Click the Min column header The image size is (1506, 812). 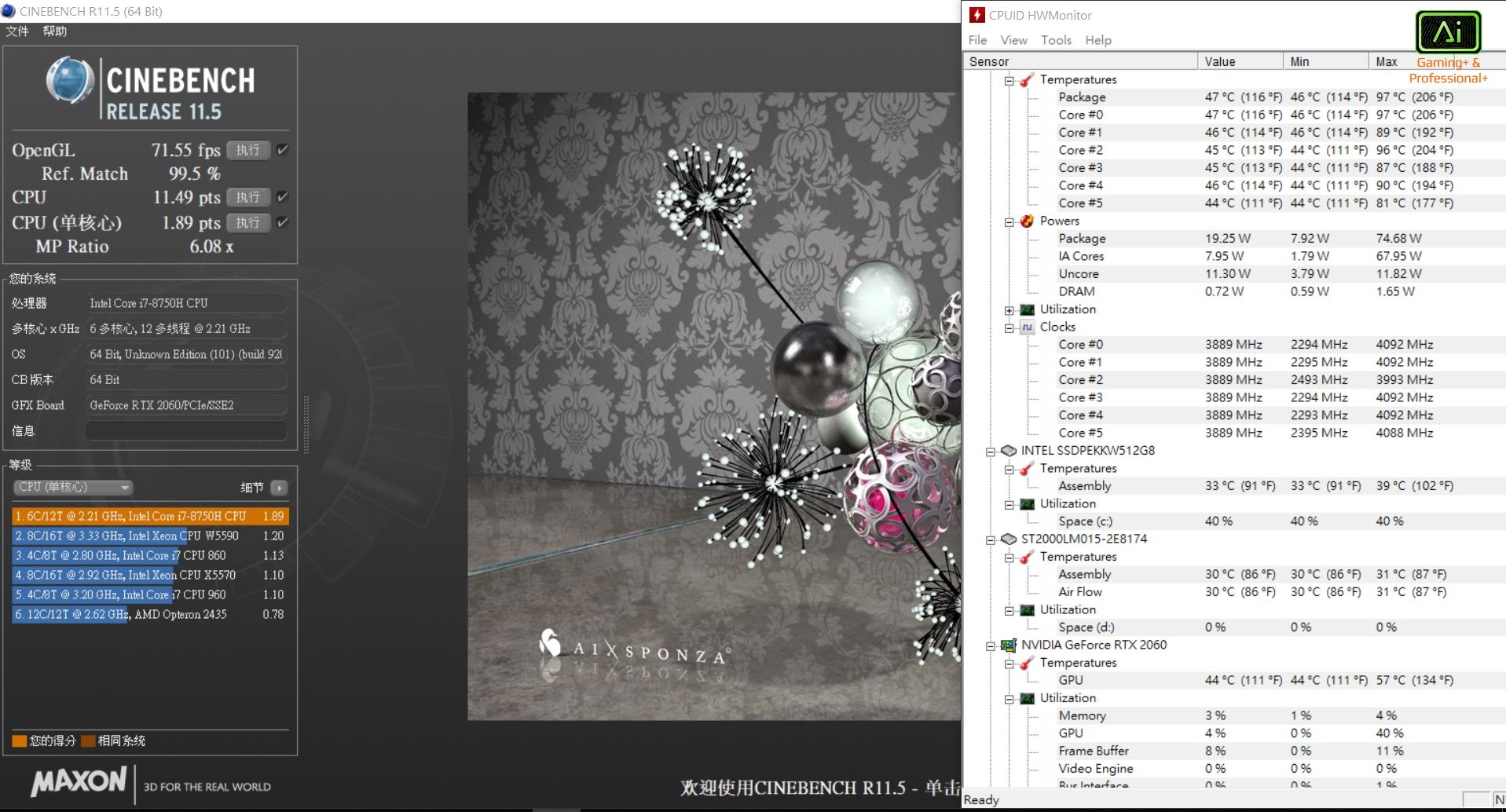click(x=1326, y=61)
